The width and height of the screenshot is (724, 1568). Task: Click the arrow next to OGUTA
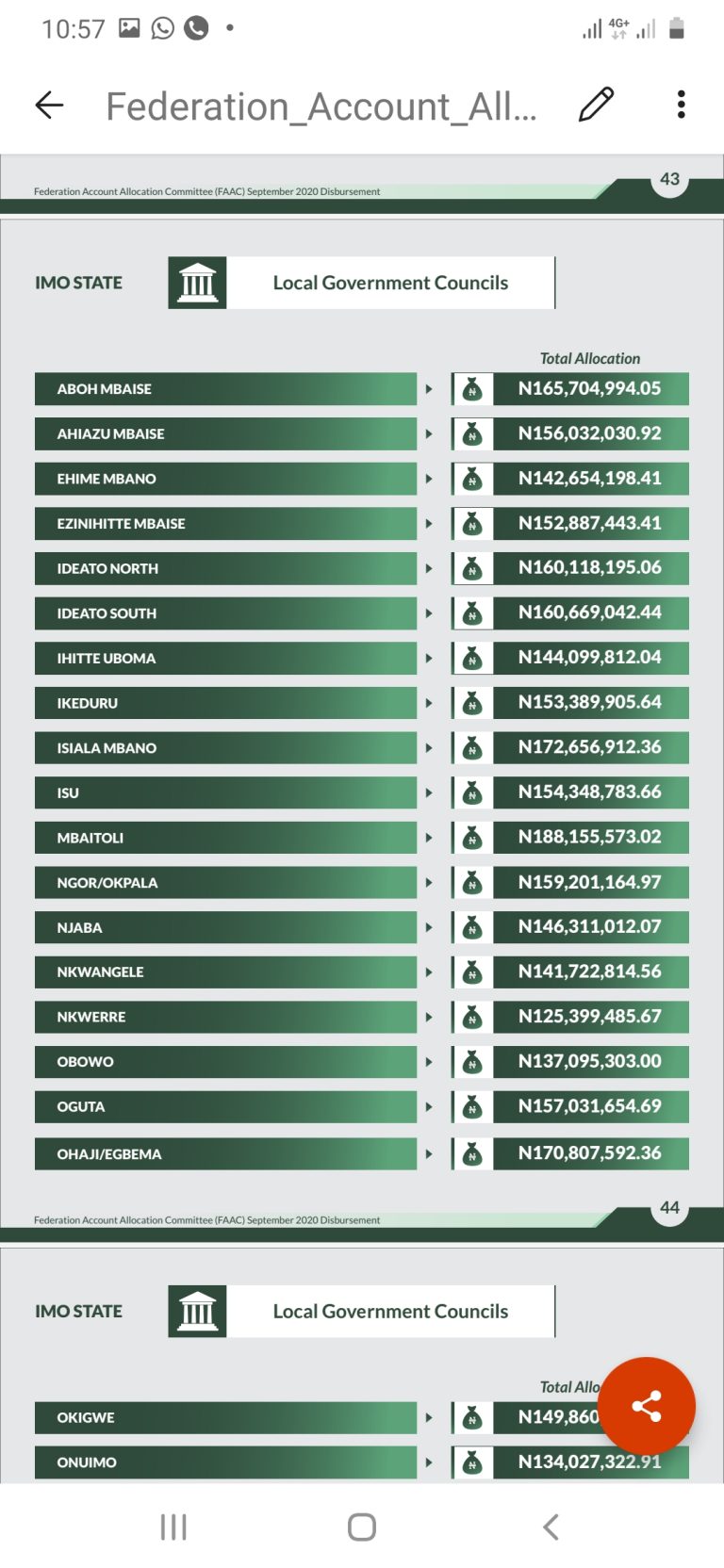pyautogui.click(x=429, y=1106)
